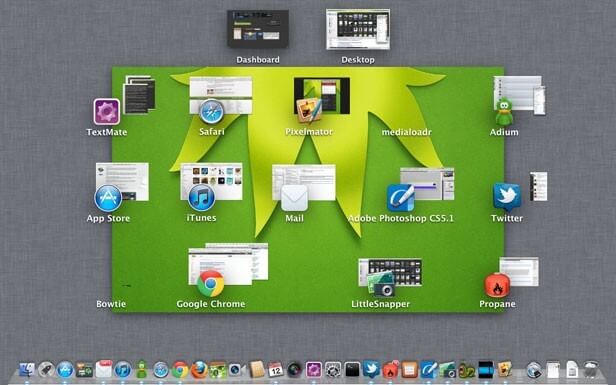
Task: Select the Google Chrome icon in Mission Control
Action: (211, 283)
